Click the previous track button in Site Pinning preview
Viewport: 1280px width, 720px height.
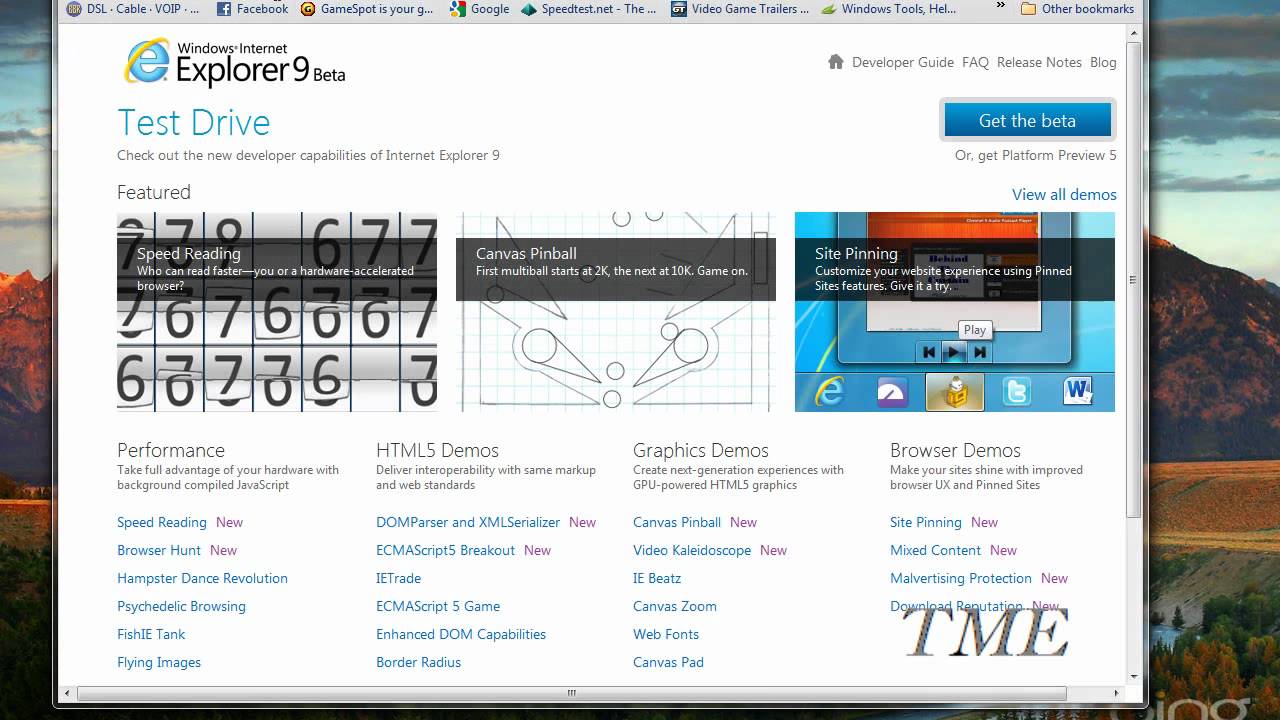pyautogui.click(x=929, y=352)
